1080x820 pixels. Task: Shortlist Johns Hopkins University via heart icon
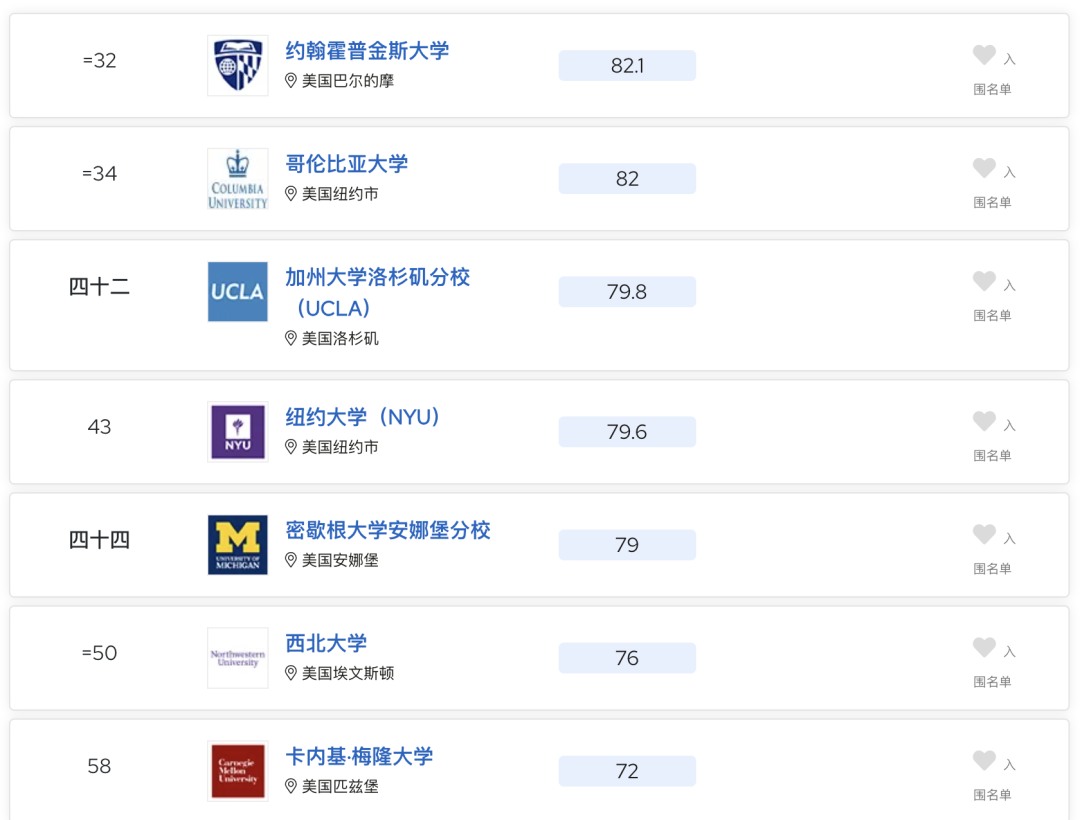coord(984,54)
